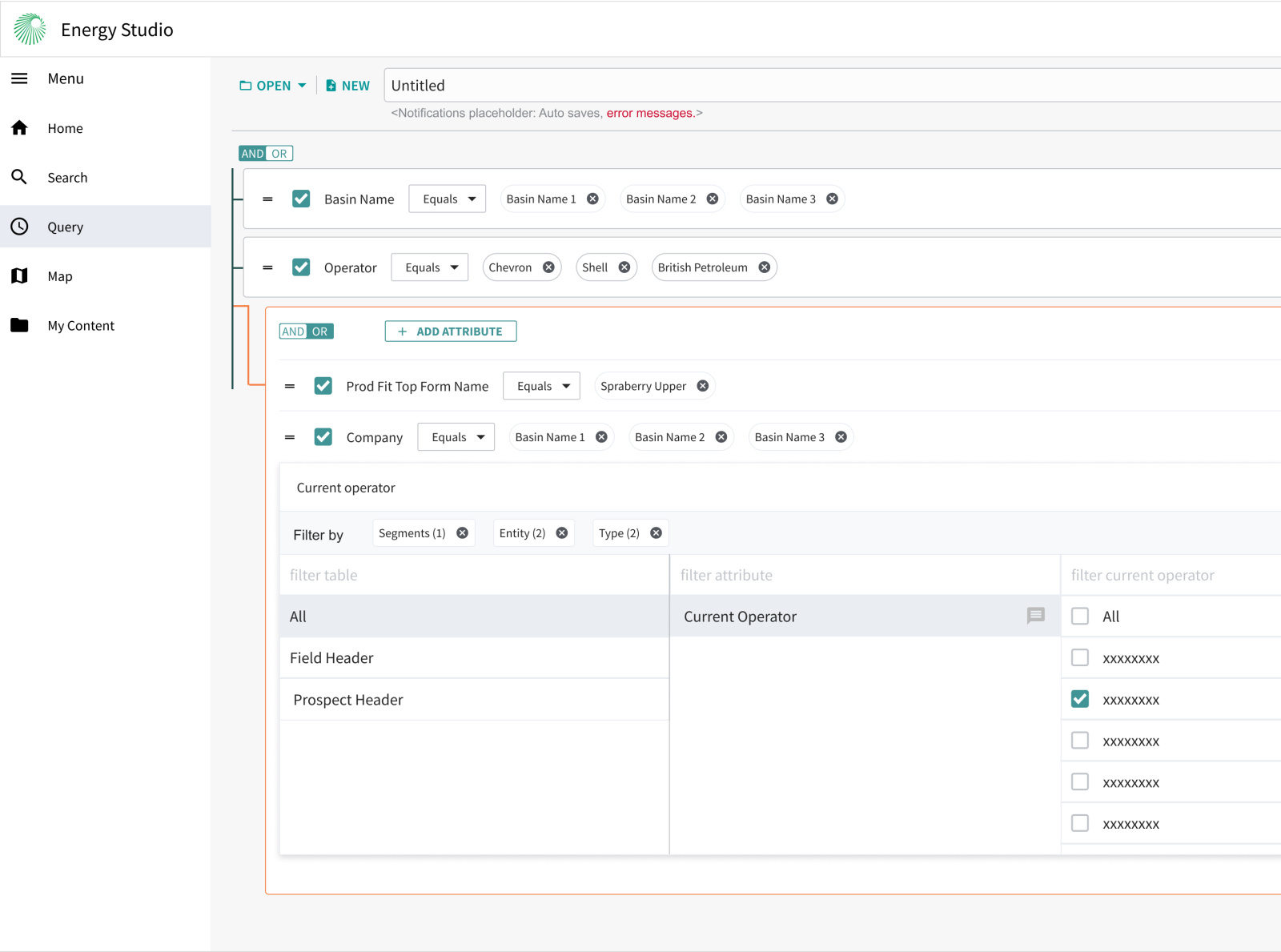The image size is (1281, 952).
Task: Grab the drag handle of Basin Name row
Action: coord(268,199)
